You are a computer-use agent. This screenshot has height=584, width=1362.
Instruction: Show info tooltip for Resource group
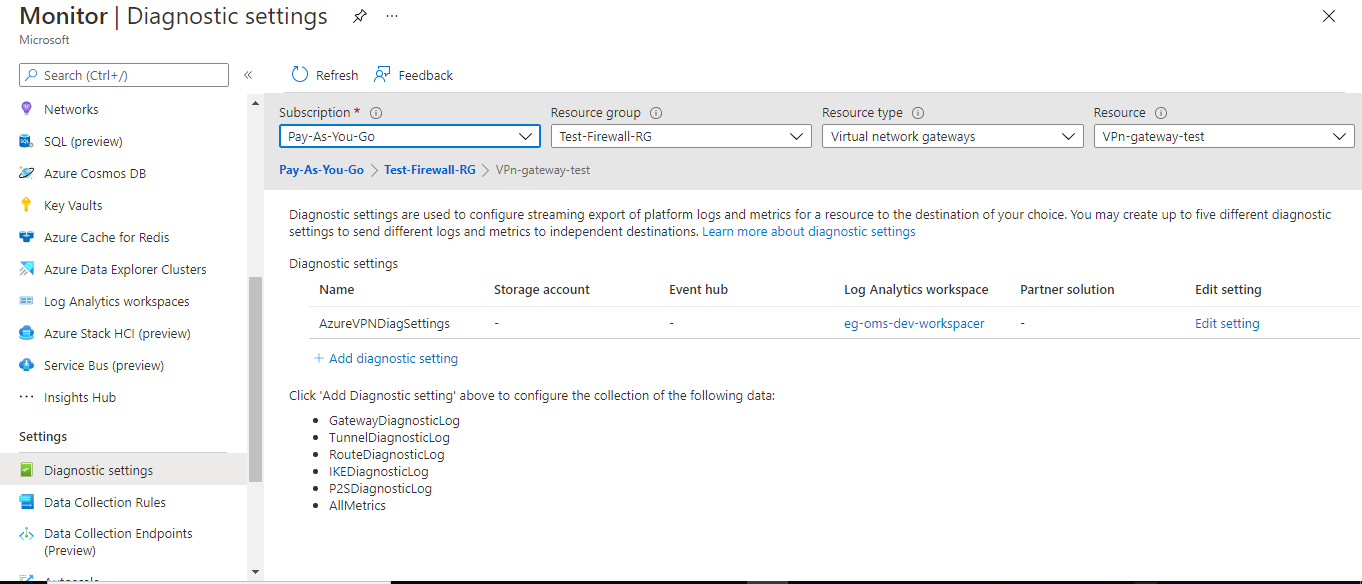coord(656,113)
